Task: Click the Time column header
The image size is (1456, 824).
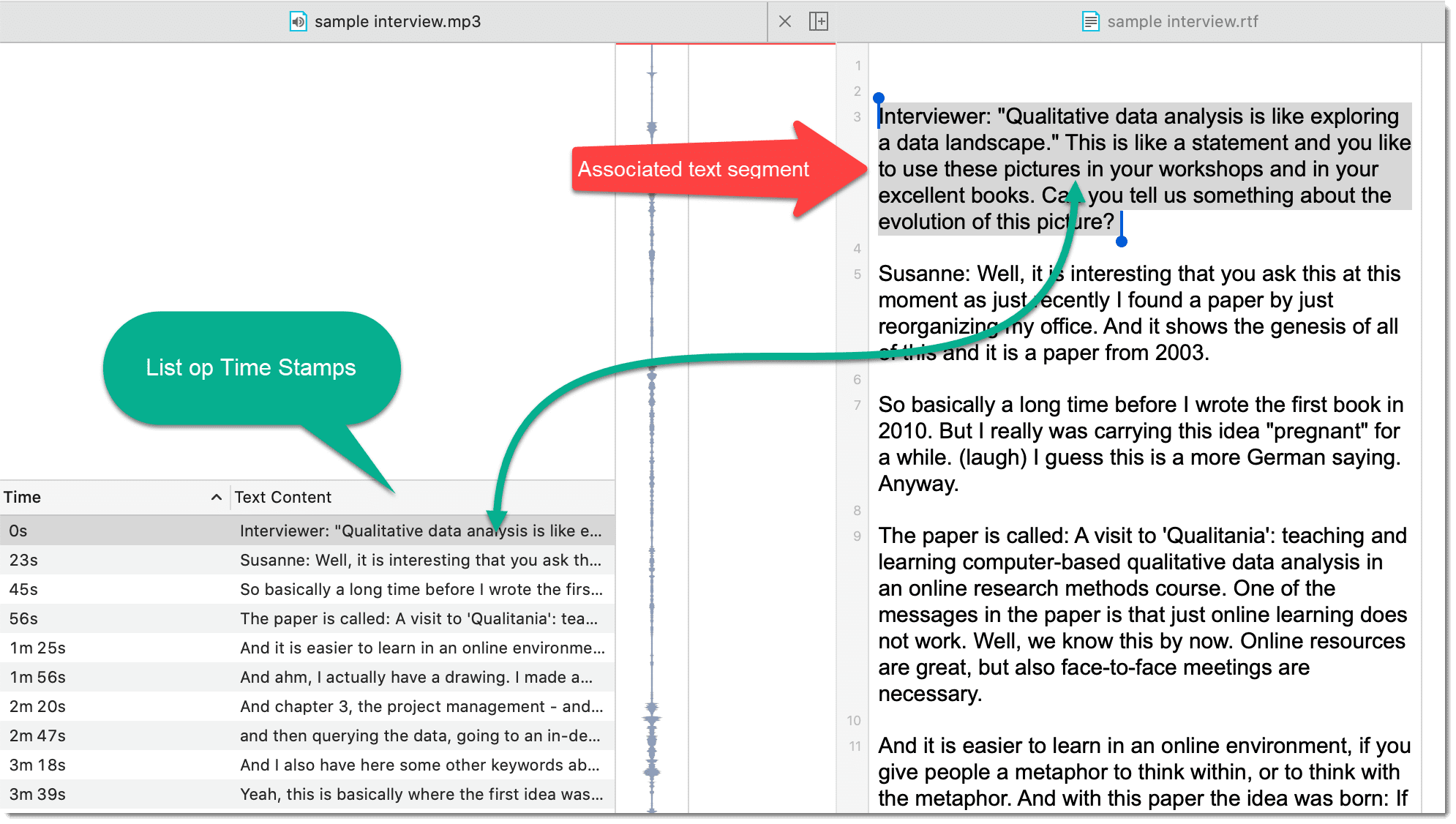Action: 22,497
